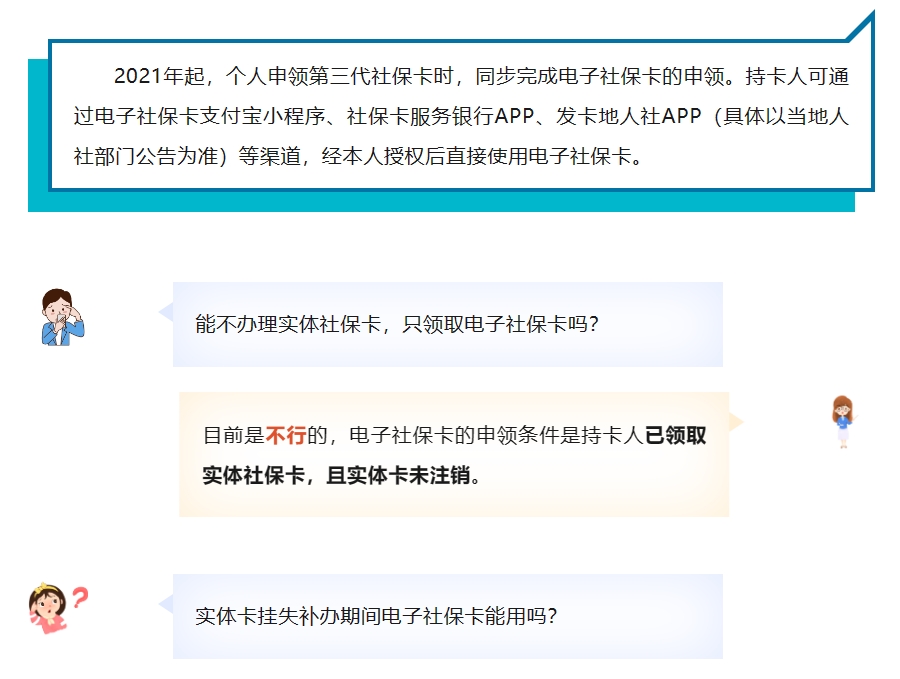Viewport: 900px width, 679px height.
Task: Click the line starting '过电子社保卡支付宝小程序'
Action: 461,117
